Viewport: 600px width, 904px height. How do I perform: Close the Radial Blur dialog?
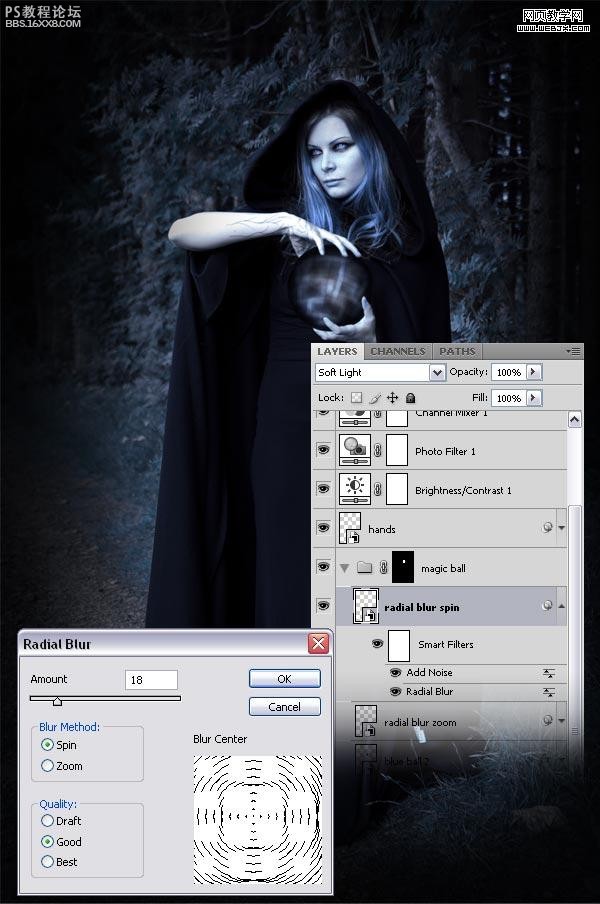[x=318, y=643]
